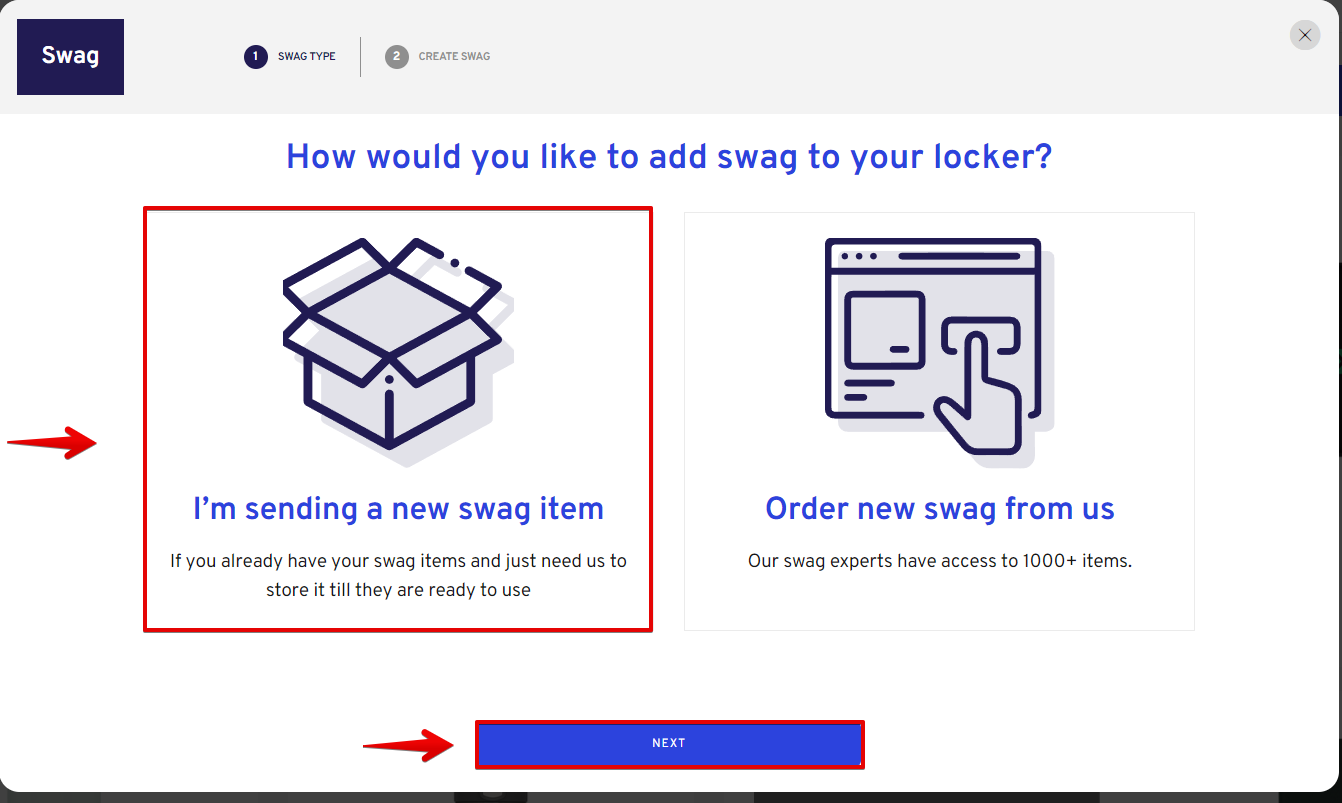Click the browser window with hand pointer icon
The image size is (1342, 803).
click(938, 350)
